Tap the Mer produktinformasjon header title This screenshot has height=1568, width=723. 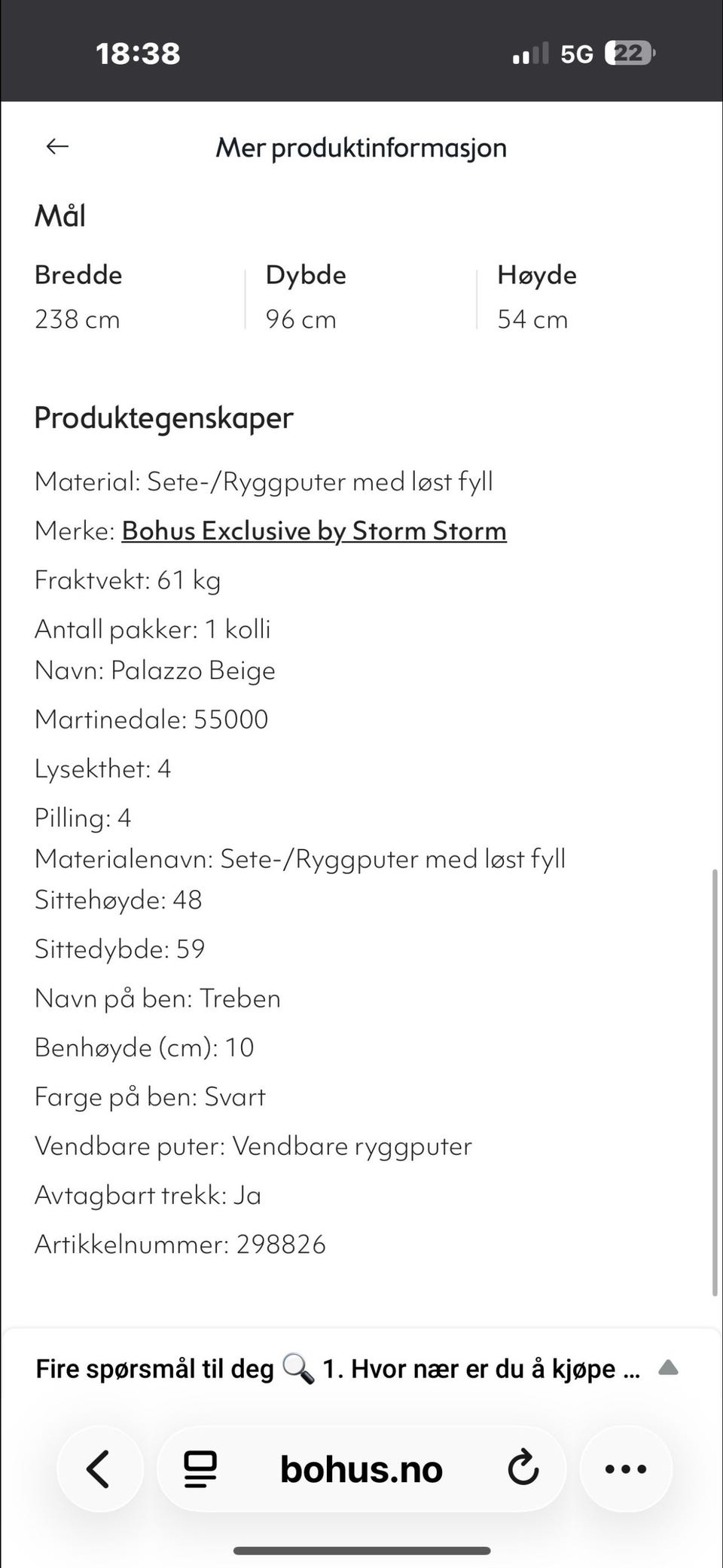click(x=361, y=148)
